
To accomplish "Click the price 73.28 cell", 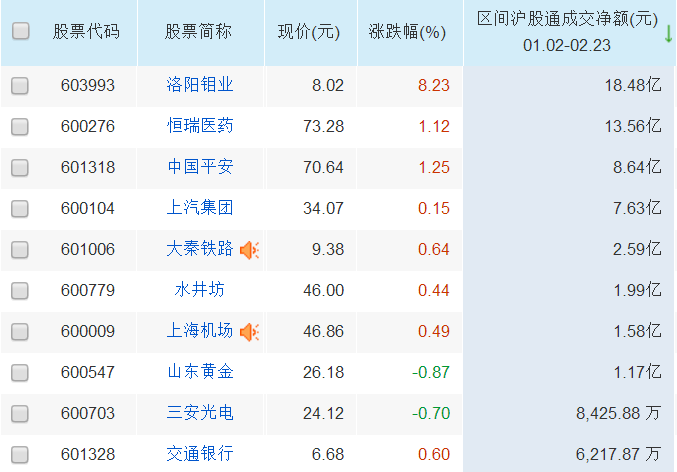I will coord(323,127).
